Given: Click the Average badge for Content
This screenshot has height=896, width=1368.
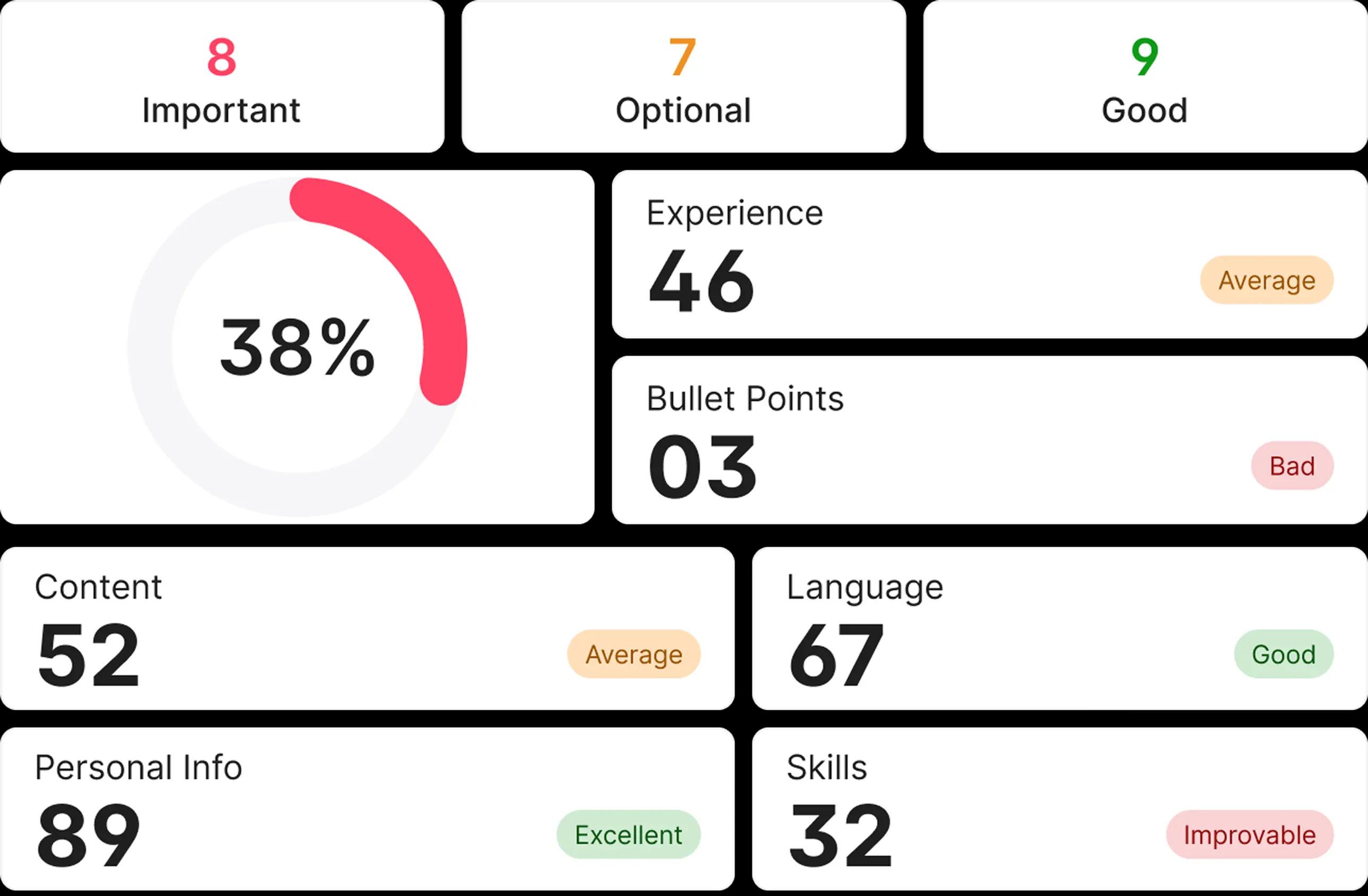Looking at the screenshot, I should [x=634, y=654].
